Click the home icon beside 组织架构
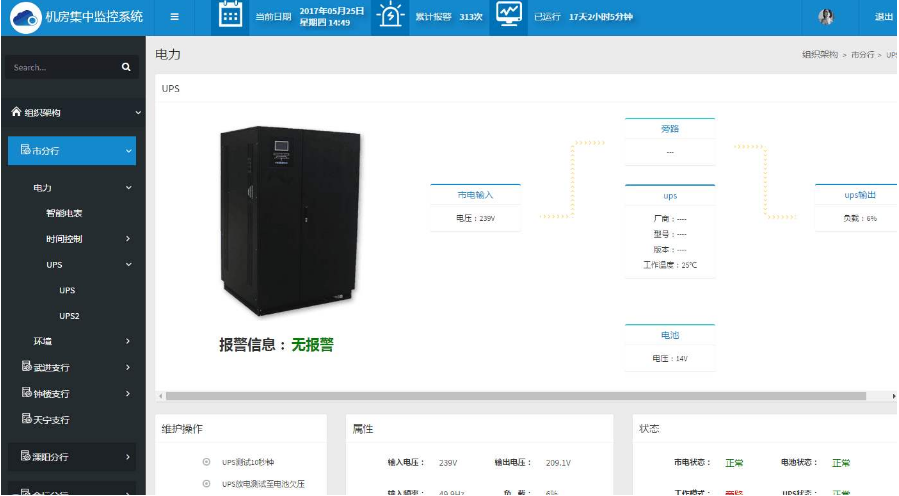The image size is (899, 496). (x=16, y=112)
